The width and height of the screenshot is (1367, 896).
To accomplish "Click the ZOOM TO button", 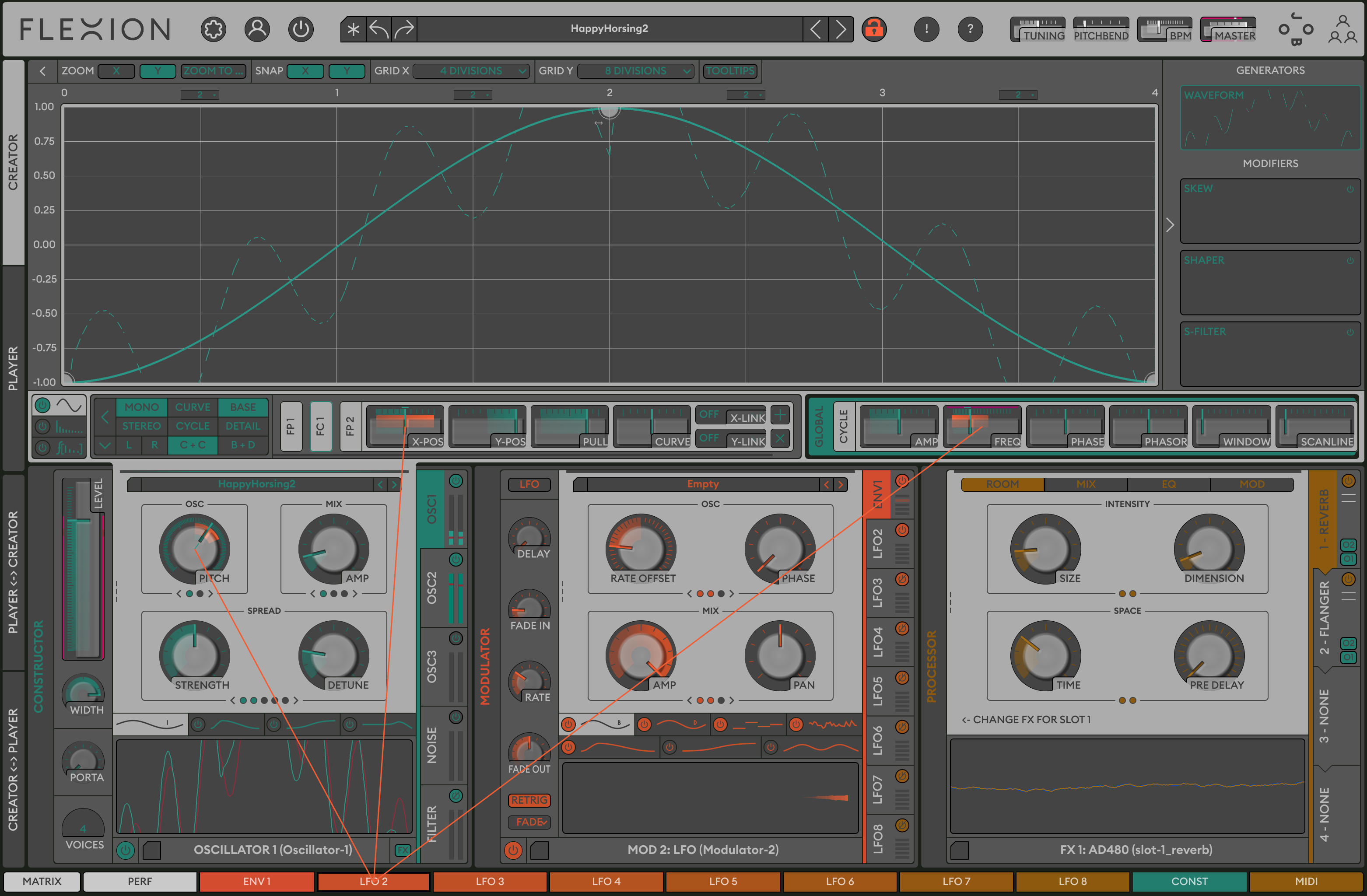I will [x=213, y=70].
